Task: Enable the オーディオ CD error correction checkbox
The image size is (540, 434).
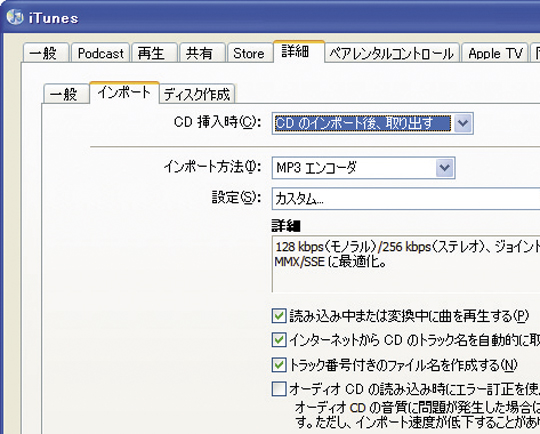Action: pos(279,389)
